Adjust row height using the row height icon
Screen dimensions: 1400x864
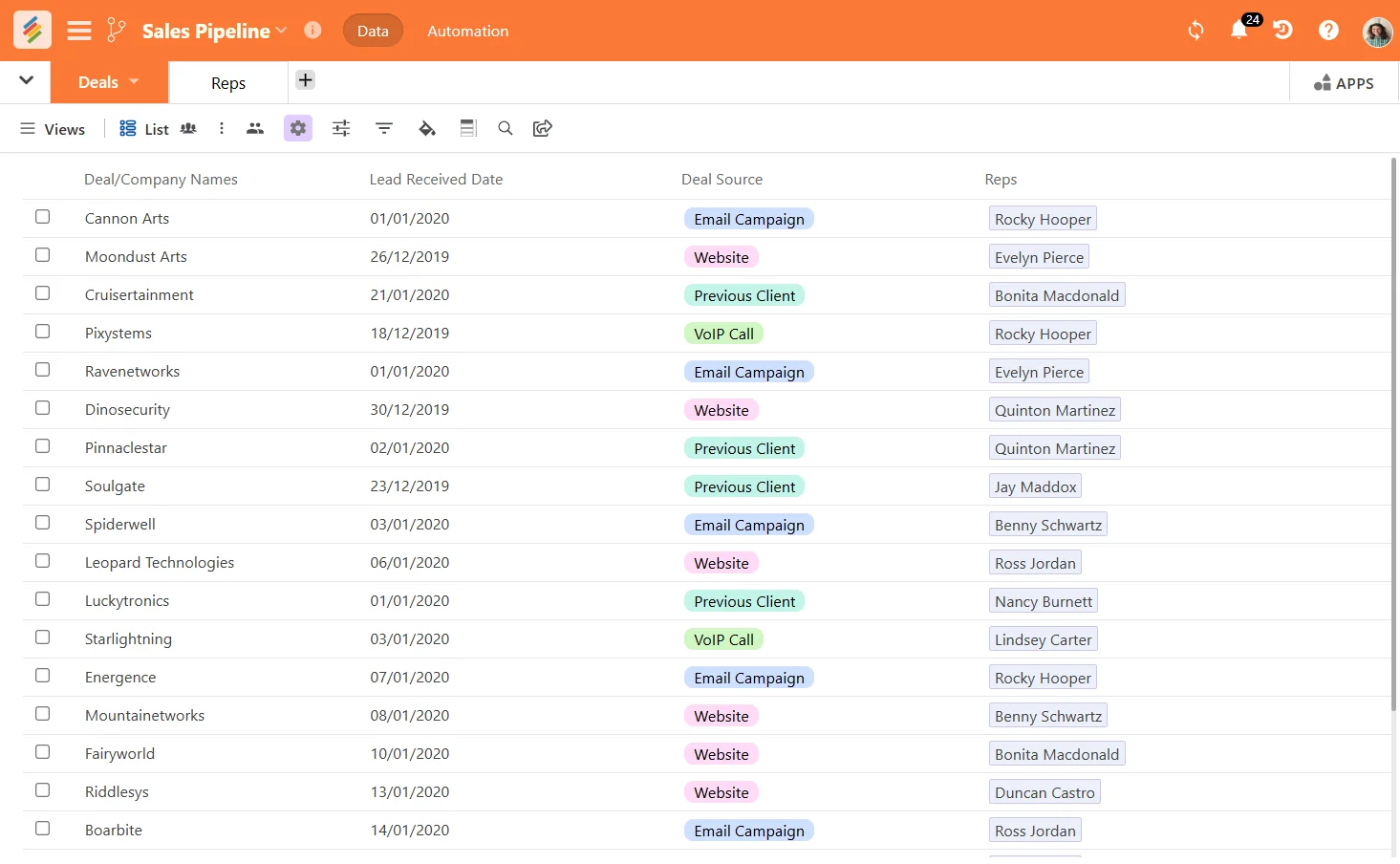tap(468, 127)
